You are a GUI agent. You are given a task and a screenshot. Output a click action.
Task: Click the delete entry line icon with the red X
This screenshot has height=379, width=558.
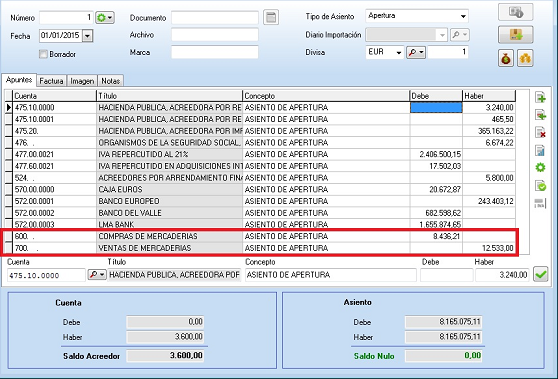point(541,132)
